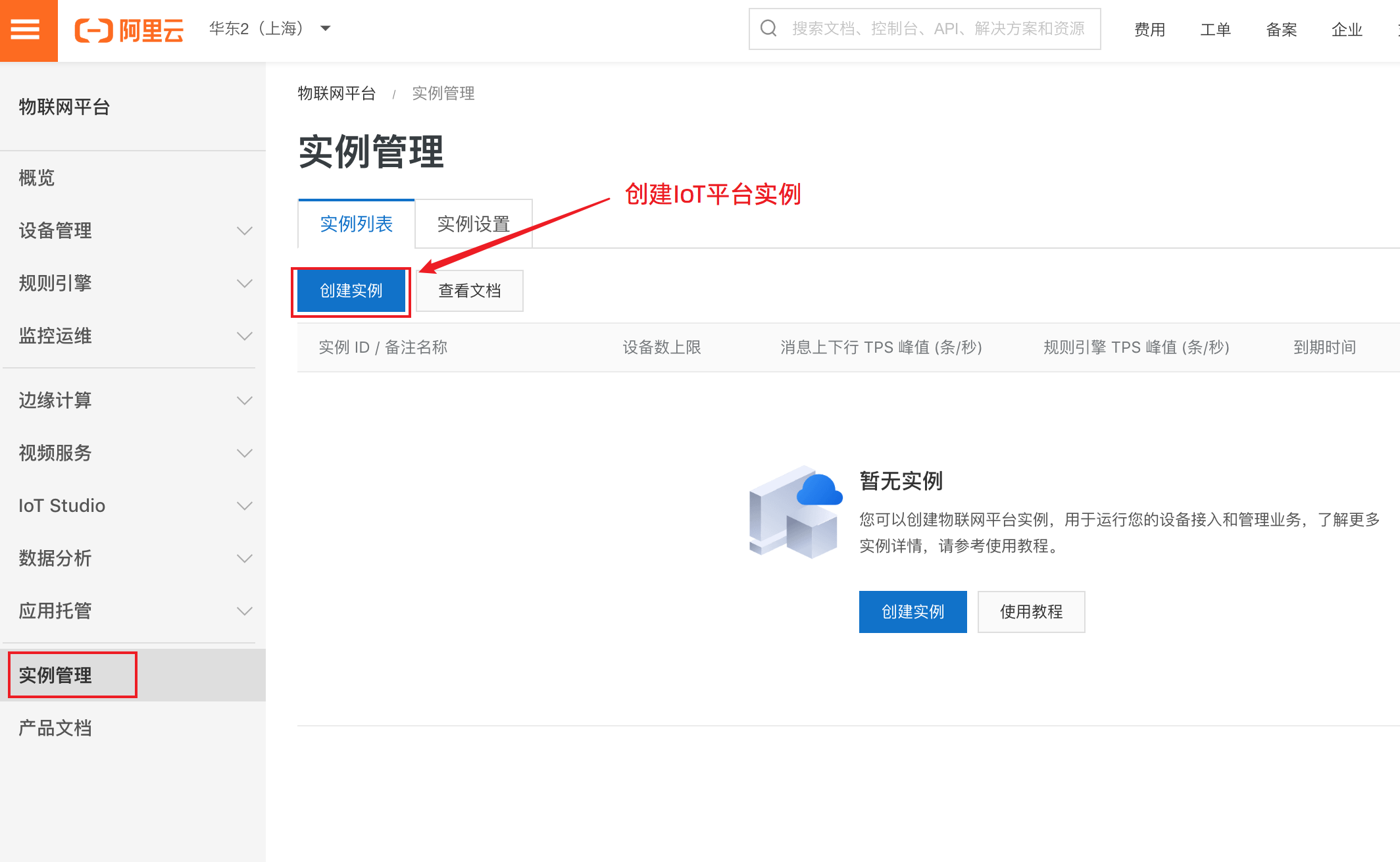The height and width of the screenshot is (862, 1400).
Task: Open 产品文档 from the sidebar
Action: click(55, 727)
